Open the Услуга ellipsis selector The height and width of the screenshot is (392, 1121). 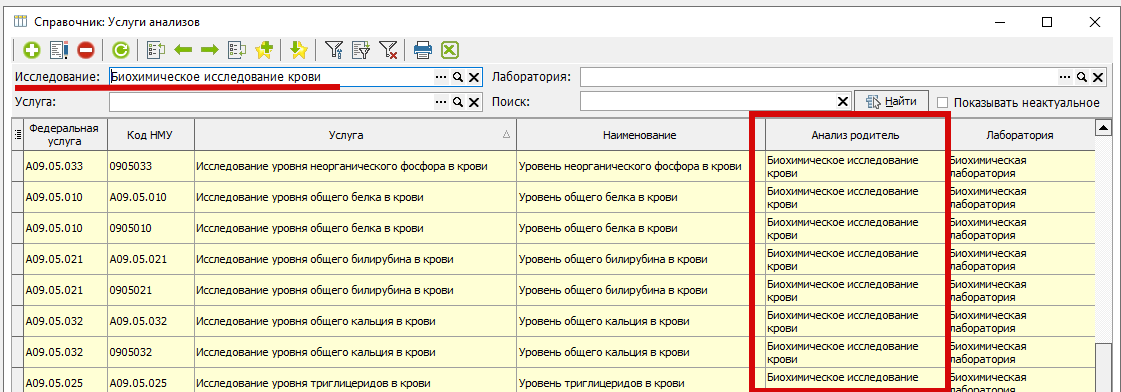[441, 102]
